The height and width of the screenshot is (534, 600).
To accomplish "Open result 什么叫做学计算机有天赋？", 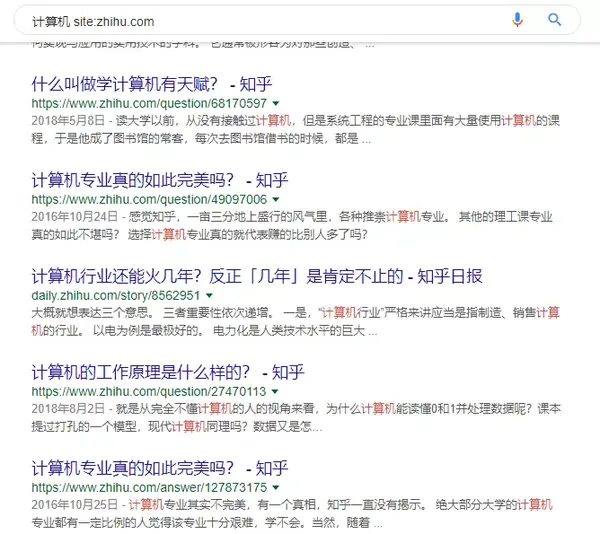I will [152, 84].
